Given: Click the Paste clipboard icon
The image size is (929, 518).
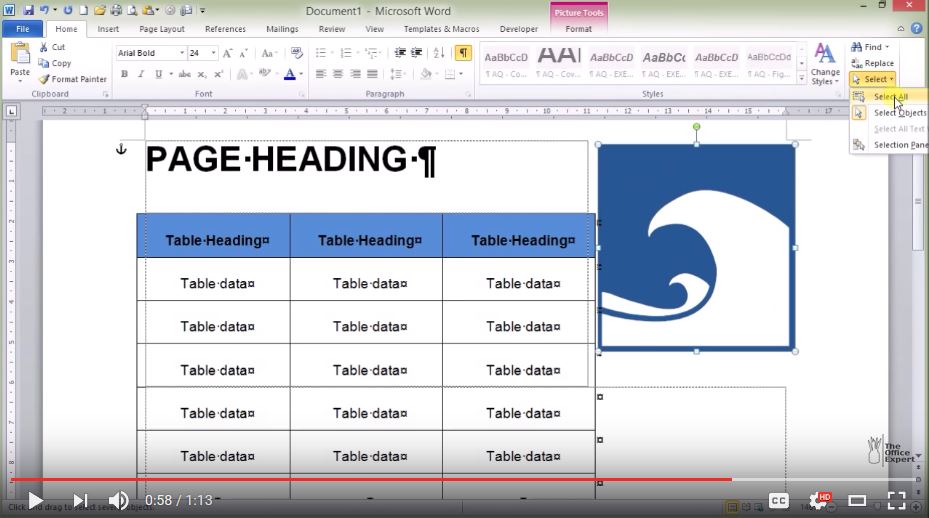Looking at the screenshot, I should (20, 55).
